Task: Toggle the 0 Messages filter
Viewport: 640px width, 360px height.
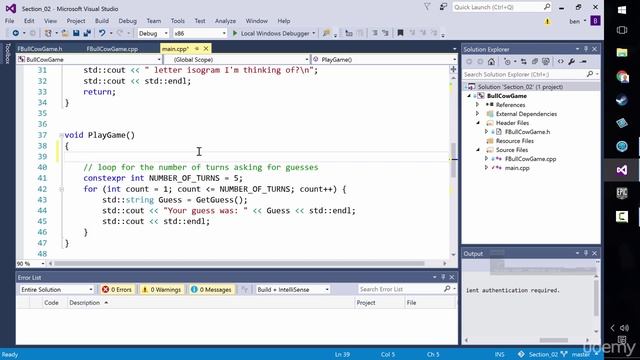Action: click(211, 289)
